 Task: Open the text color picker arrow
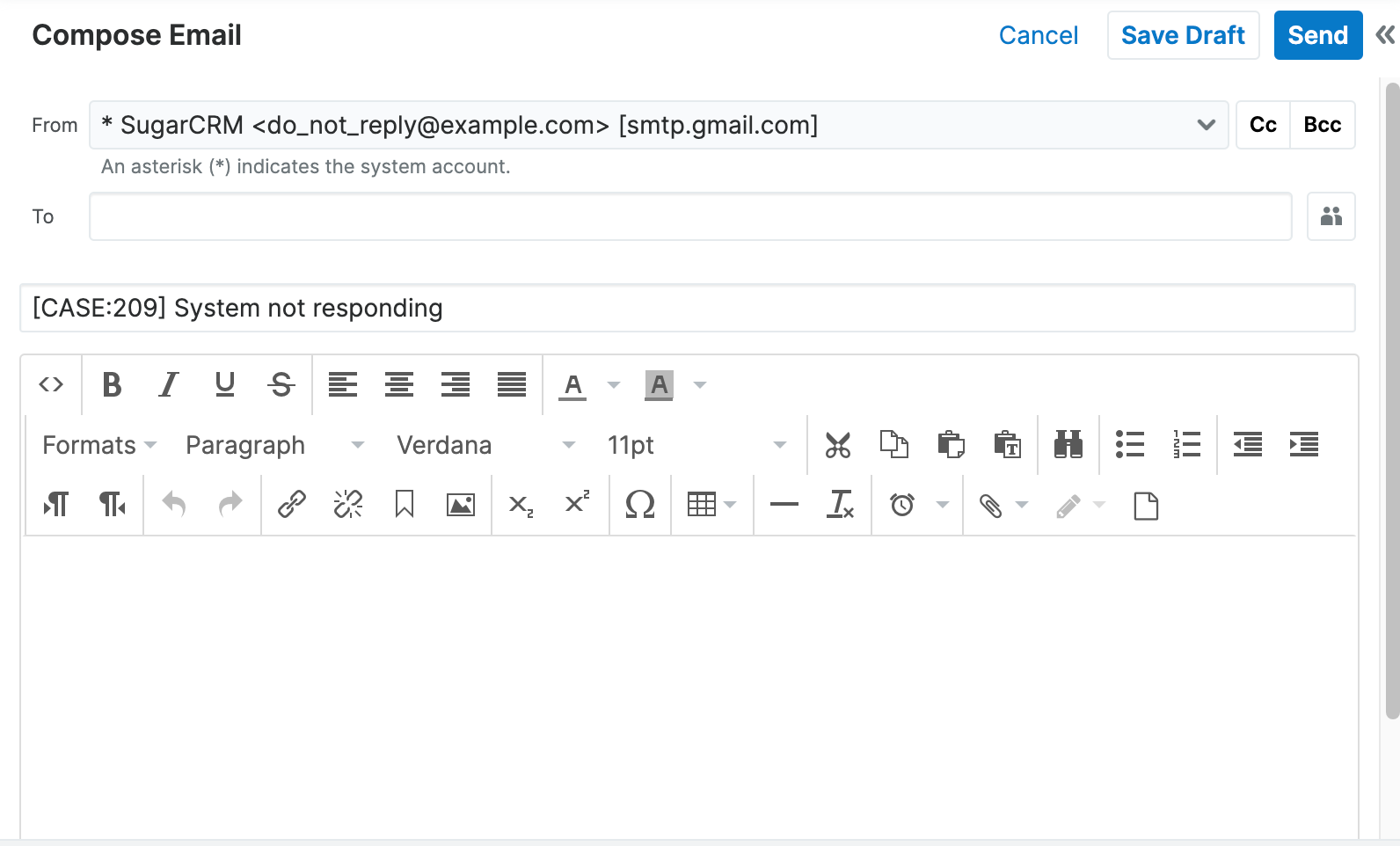pyautogui.click(x=614, y=384)
